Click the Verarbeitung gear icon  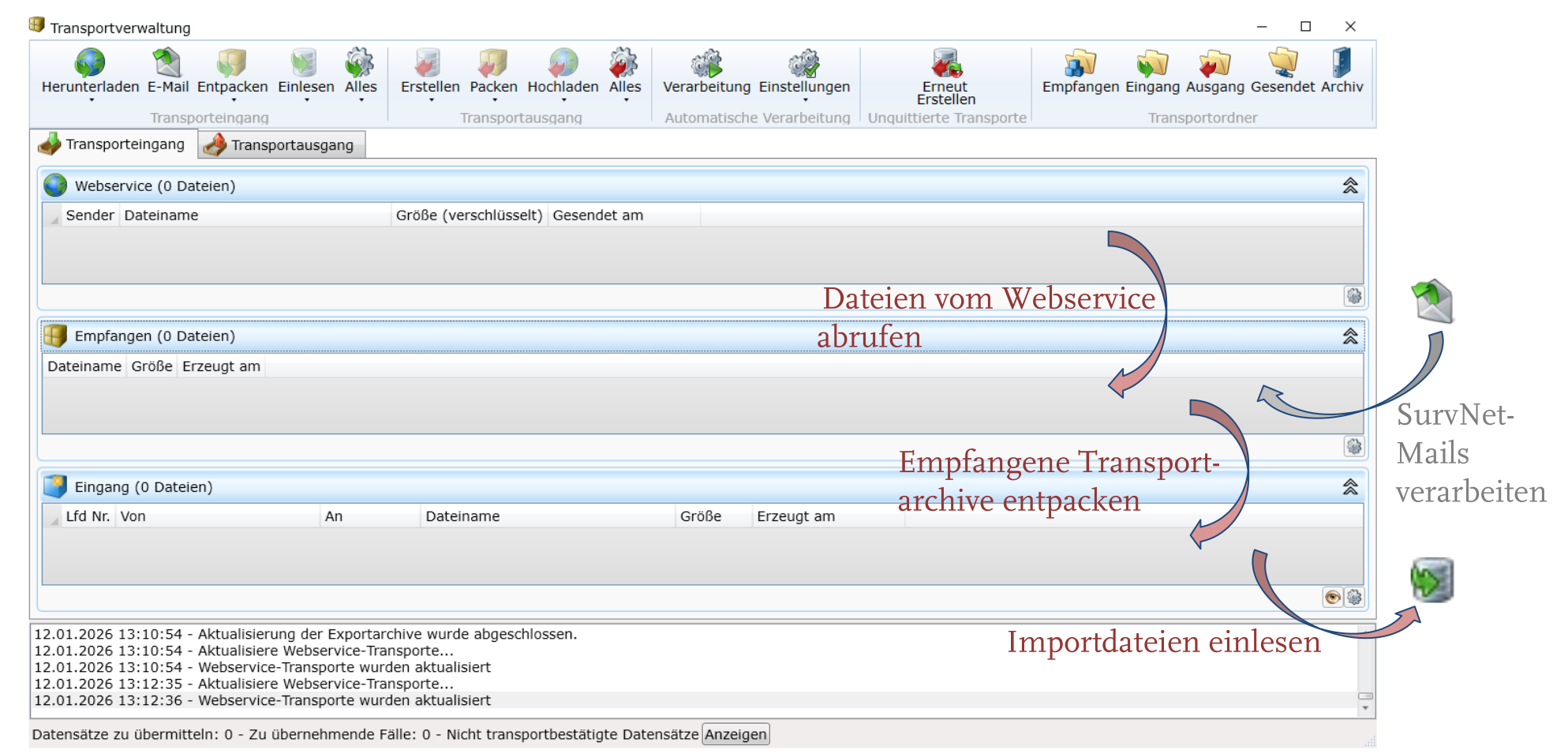pyautogui.click(x=706, y=65)
